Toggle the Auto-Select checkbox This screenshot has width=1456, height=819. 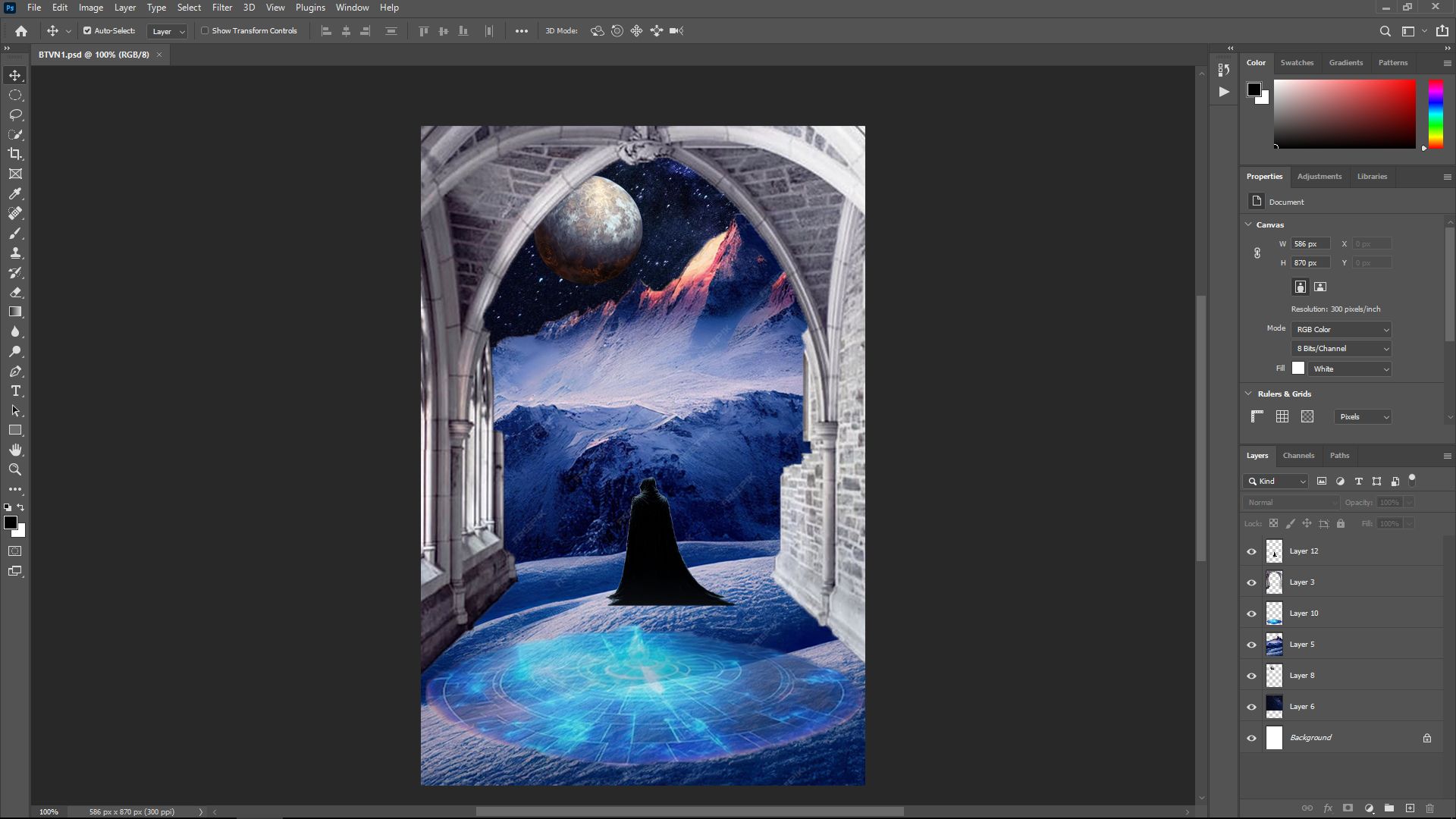[x=87, y=31]
